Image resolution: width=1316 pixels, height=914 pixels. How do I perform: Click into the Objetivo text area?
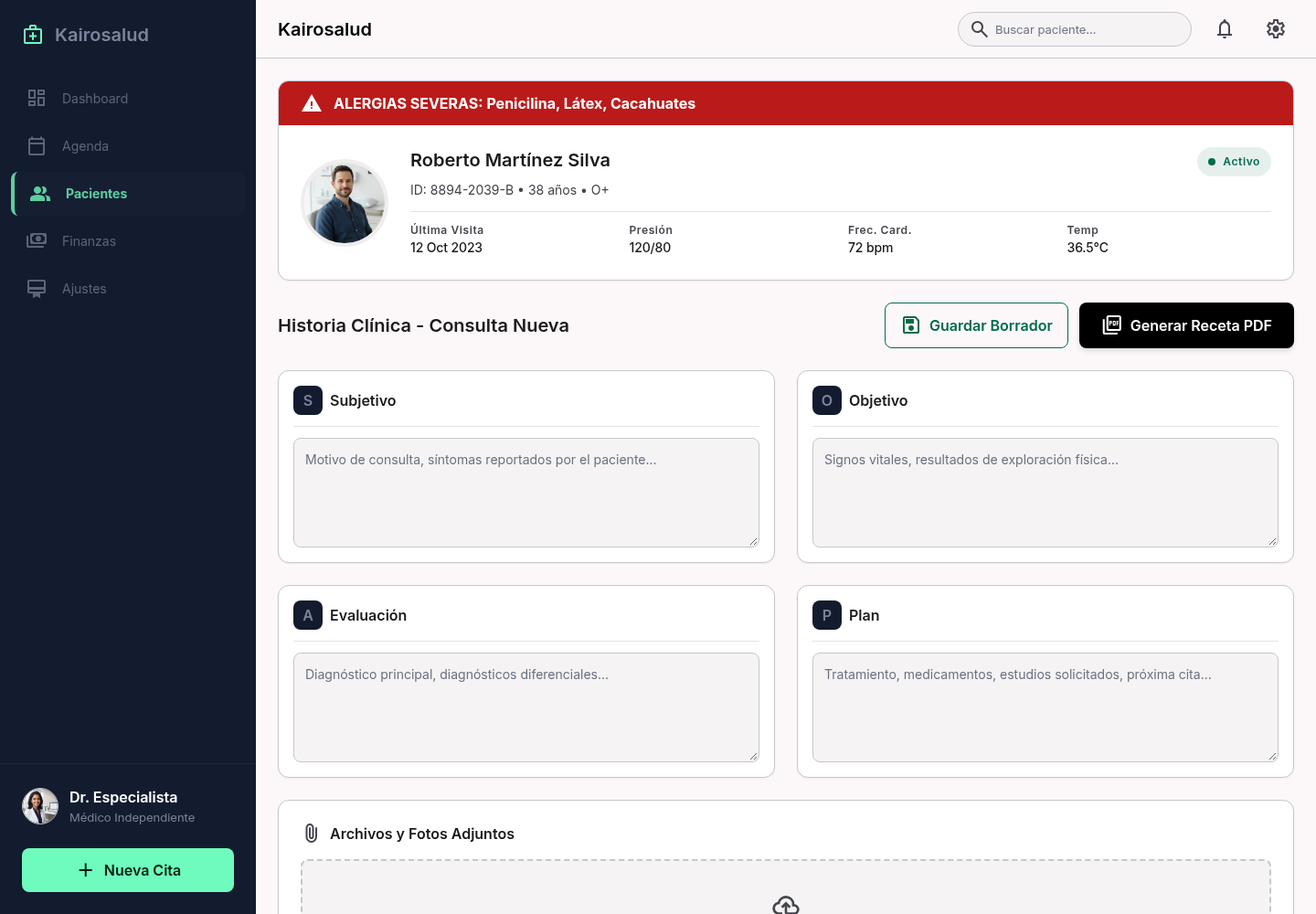[1045, 493]
